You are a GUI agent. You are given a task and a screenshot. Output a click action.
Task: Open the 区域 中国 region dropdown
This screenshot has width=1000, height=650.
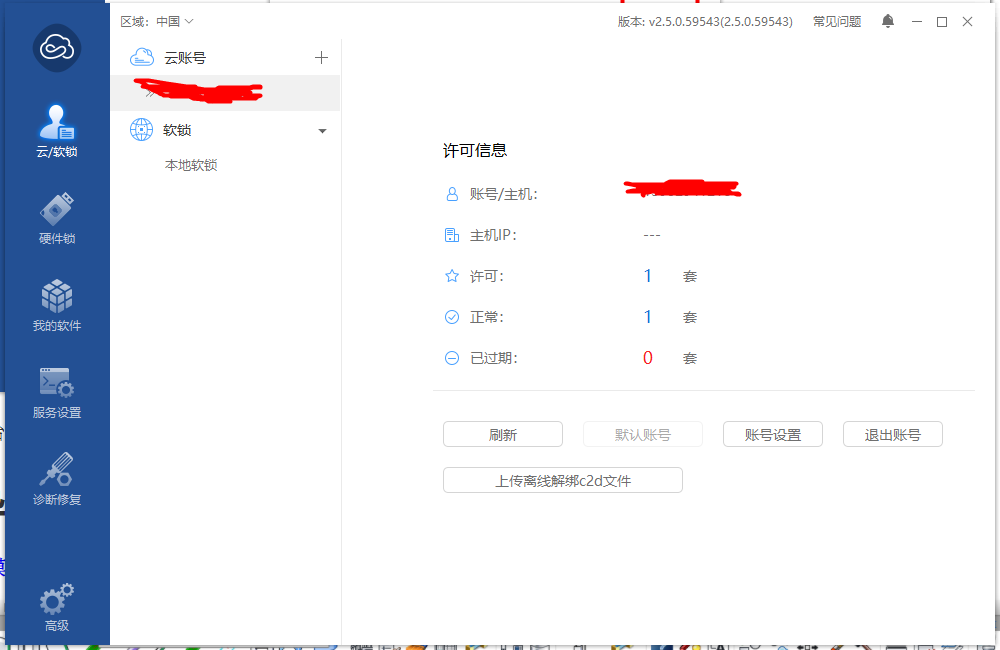[158, 21]
